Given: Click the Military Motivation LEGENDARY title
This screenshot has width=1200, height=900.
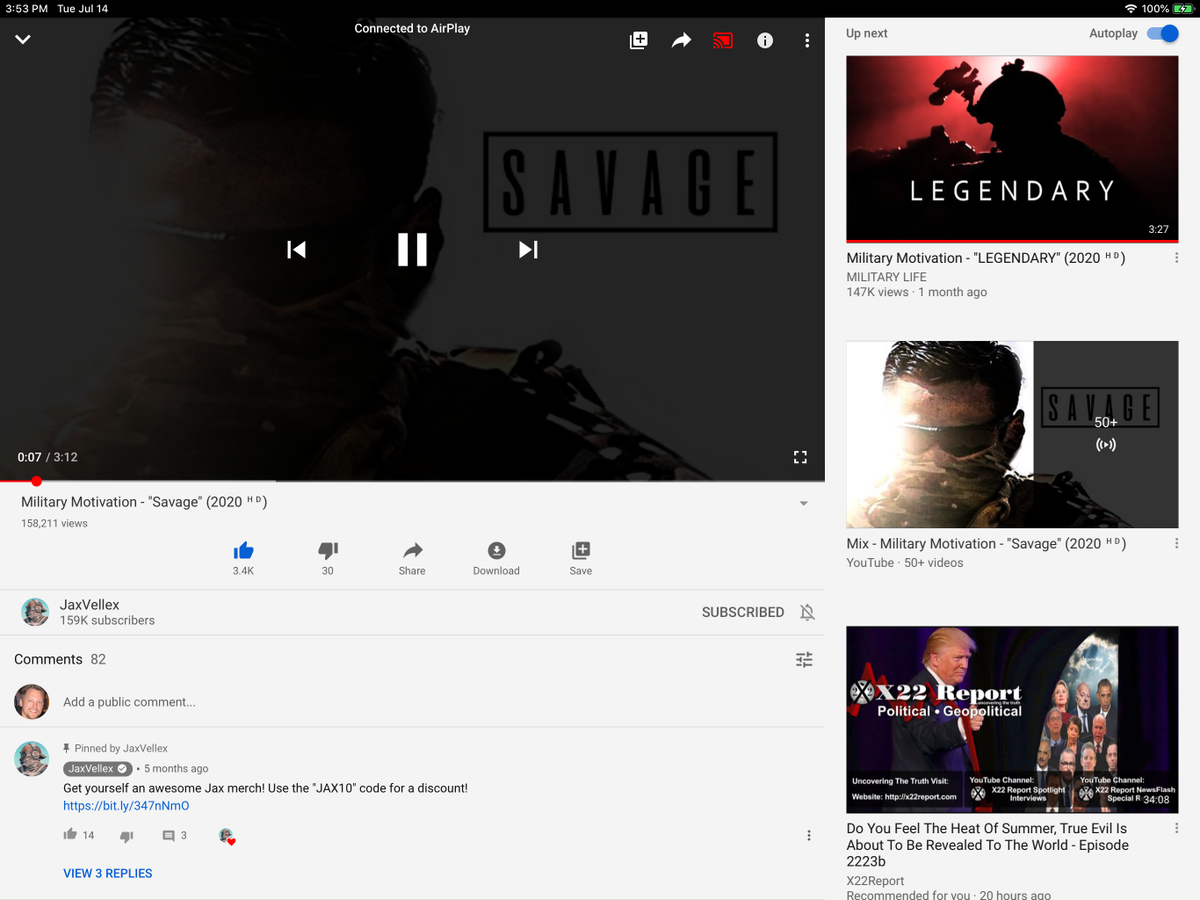Looking at the screenshot, I should pos(986,258).
